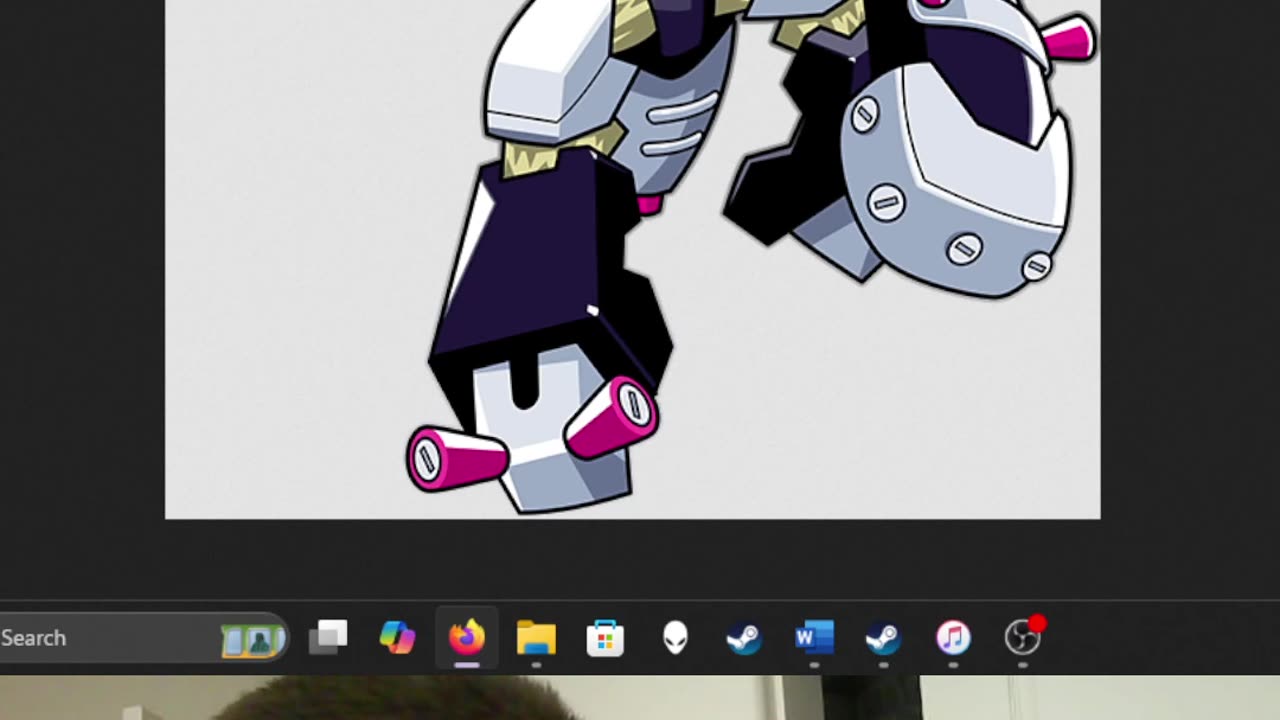1280x720 pixels.
Task: Launch Alienware Command Center alien-head icon
Action: [x=676, y=637]
